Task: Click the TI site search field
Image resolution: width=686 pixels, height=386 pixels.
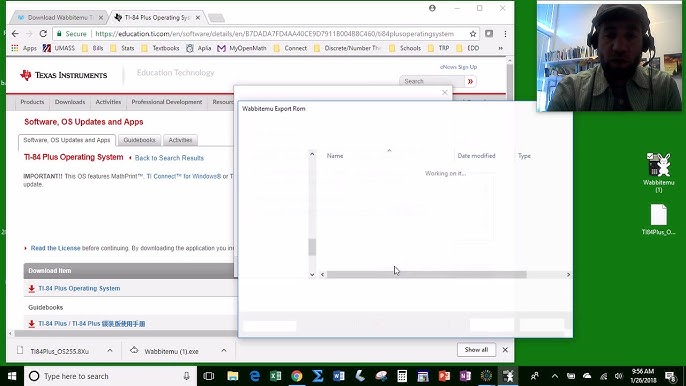Action: [431, 81]
